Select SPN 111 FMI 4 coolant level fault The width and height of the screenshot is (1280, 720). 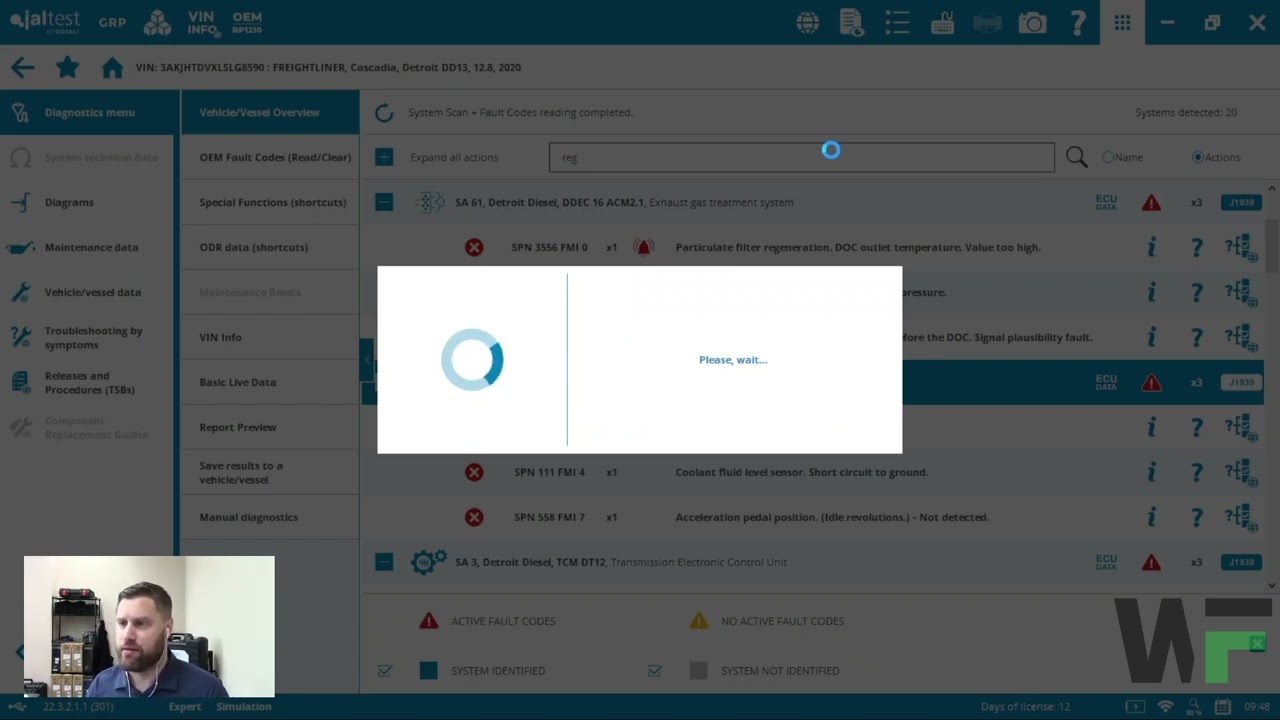pos(812,472)
